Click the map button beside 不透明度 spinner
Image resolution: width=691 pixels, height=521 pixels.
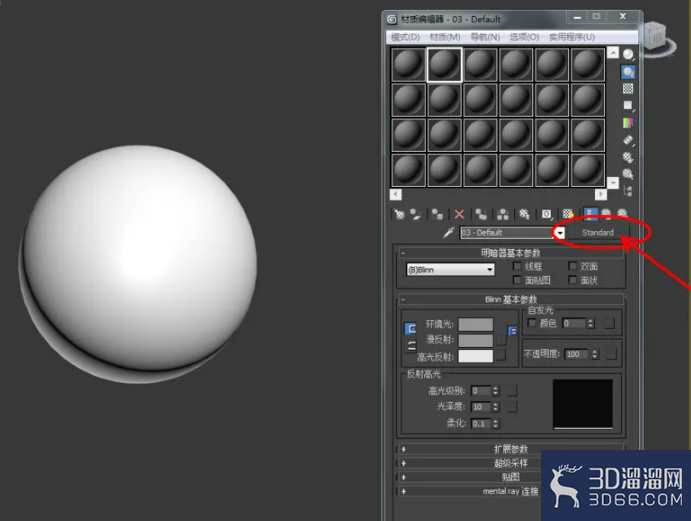point(611,354)
